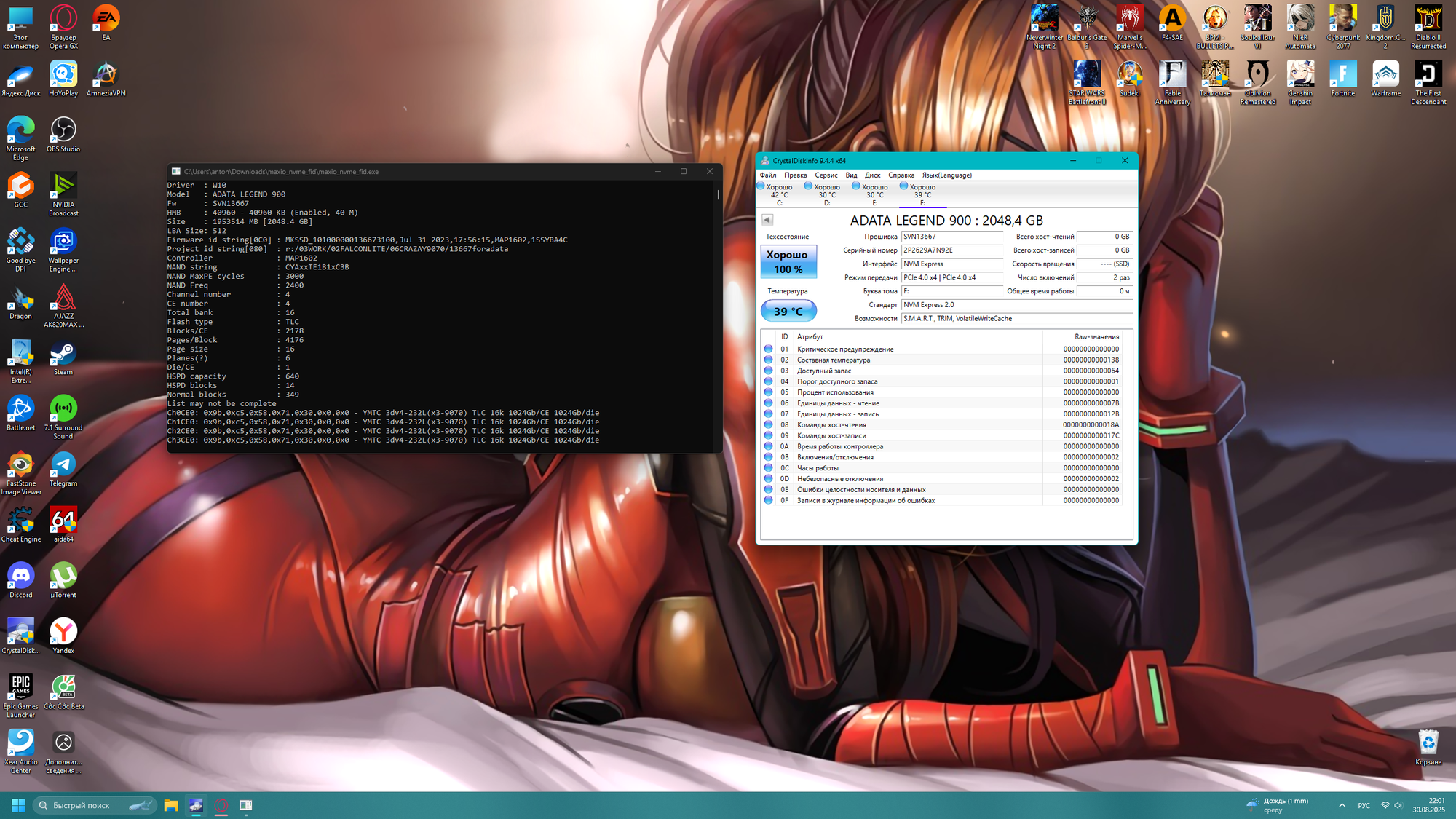Select the drive D: disk tab

coord(826,194)
